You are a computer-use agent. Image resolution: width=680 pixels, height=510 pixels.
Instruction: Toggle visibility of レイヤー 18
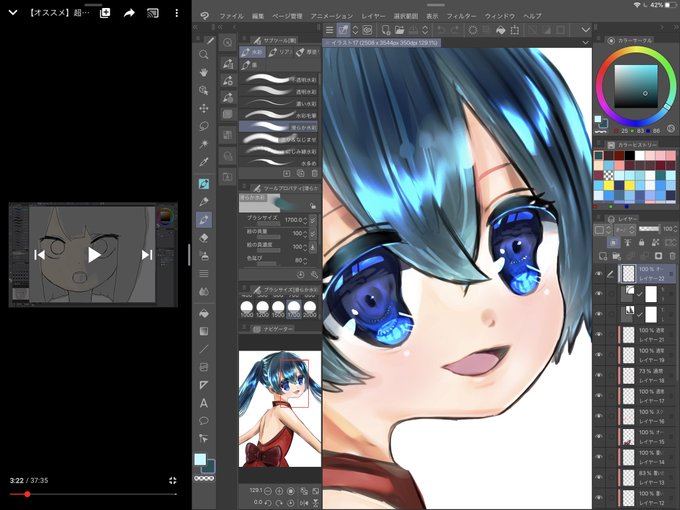599,375
